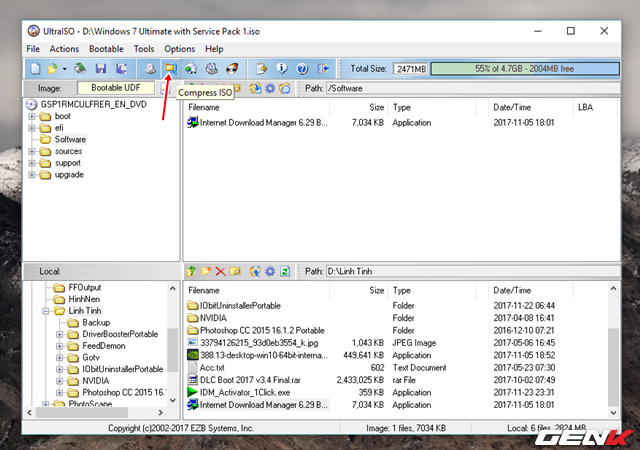The height and width of the screenshot is (450, 640).
Task: Open the File menu
Action: [x=33, y=49]
